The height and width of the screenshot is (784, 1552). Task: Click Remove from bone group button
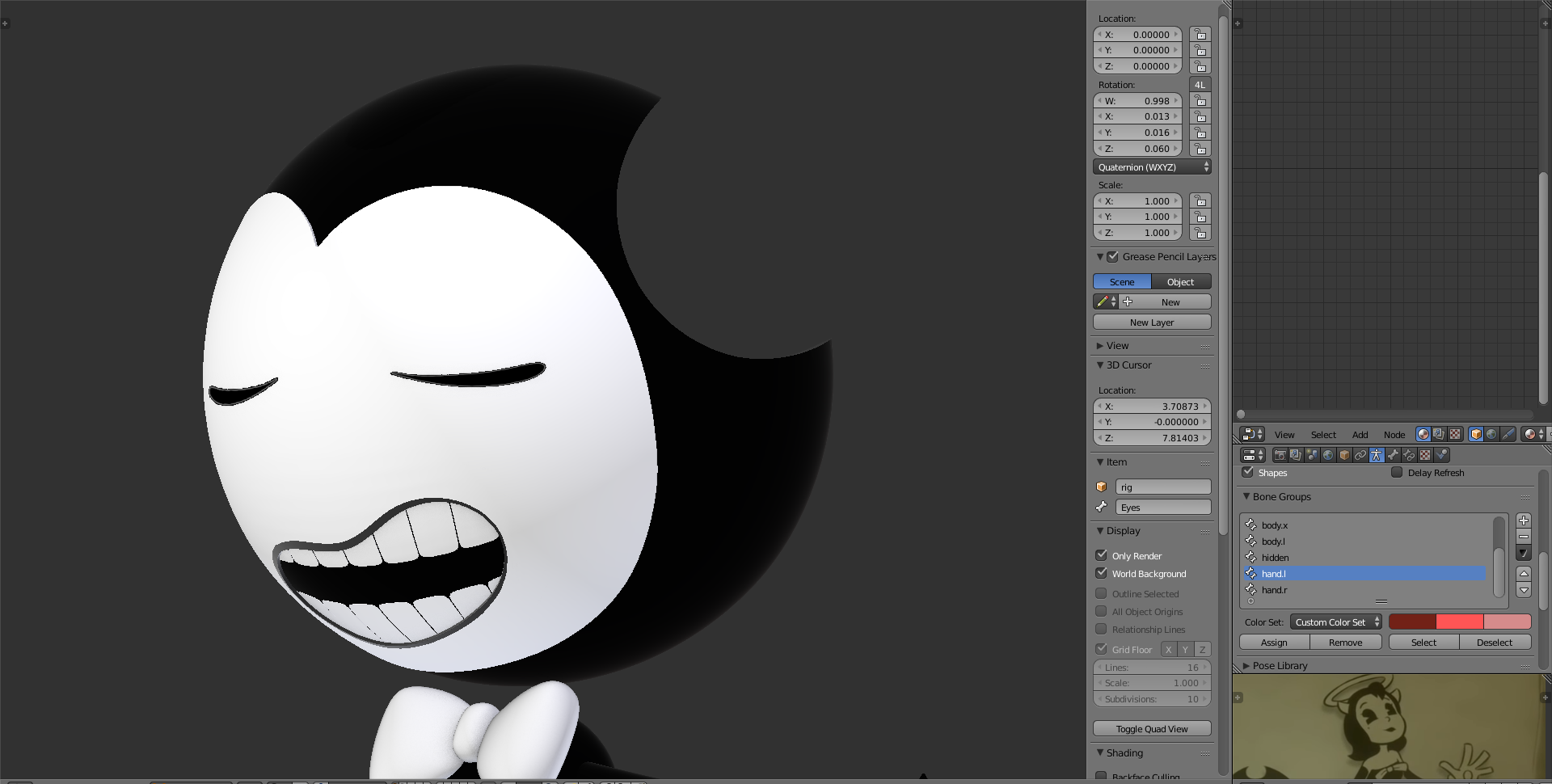coord(1346,643)
